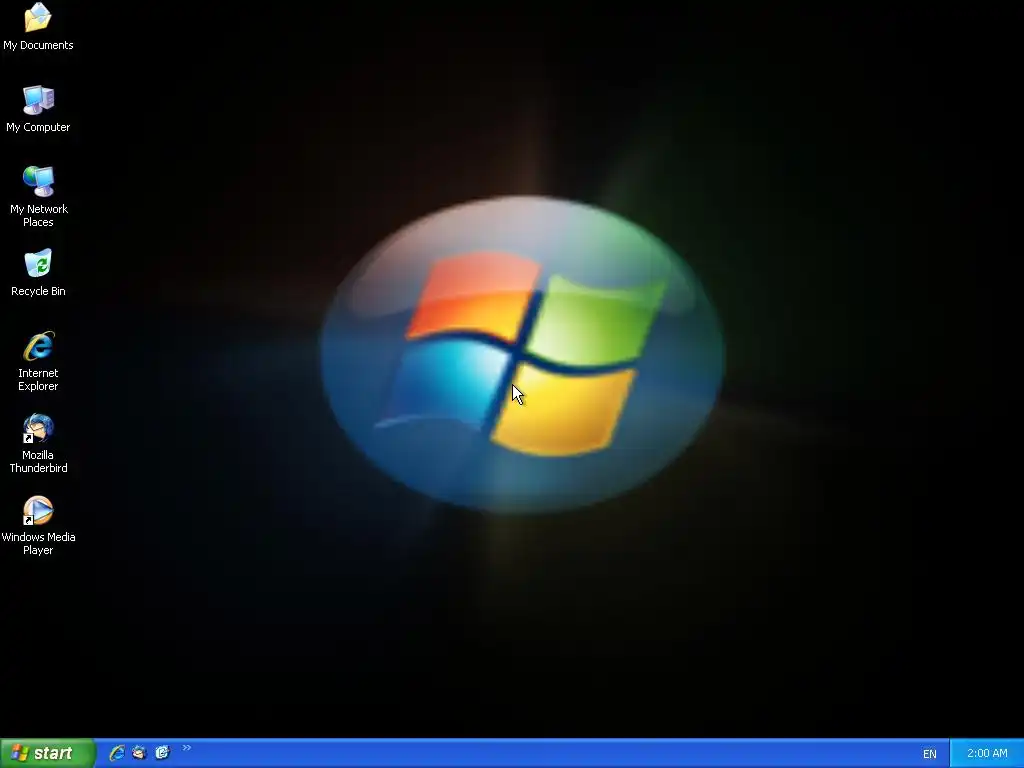Select the My Network Places icon

(39, 197)
